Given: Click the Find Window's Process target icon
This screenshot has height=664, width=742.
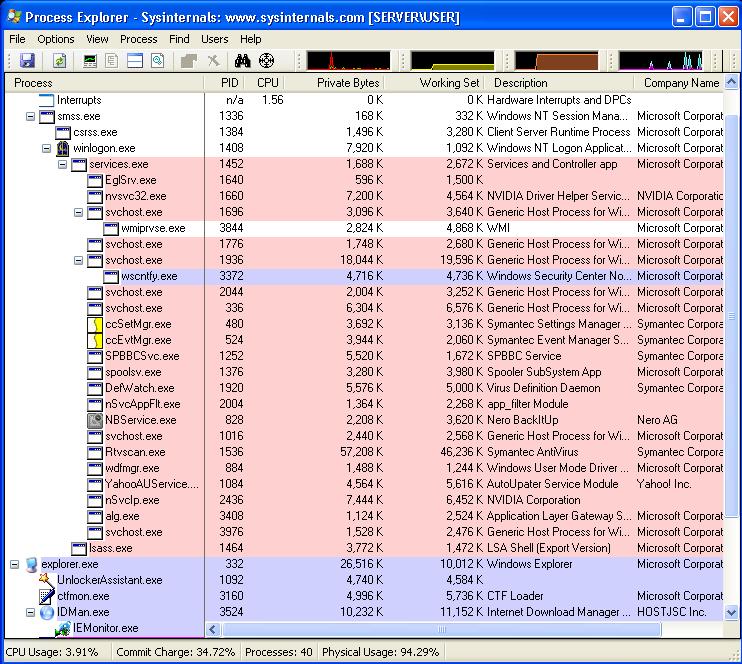Looking at the screenshot, I should (267, 61).
